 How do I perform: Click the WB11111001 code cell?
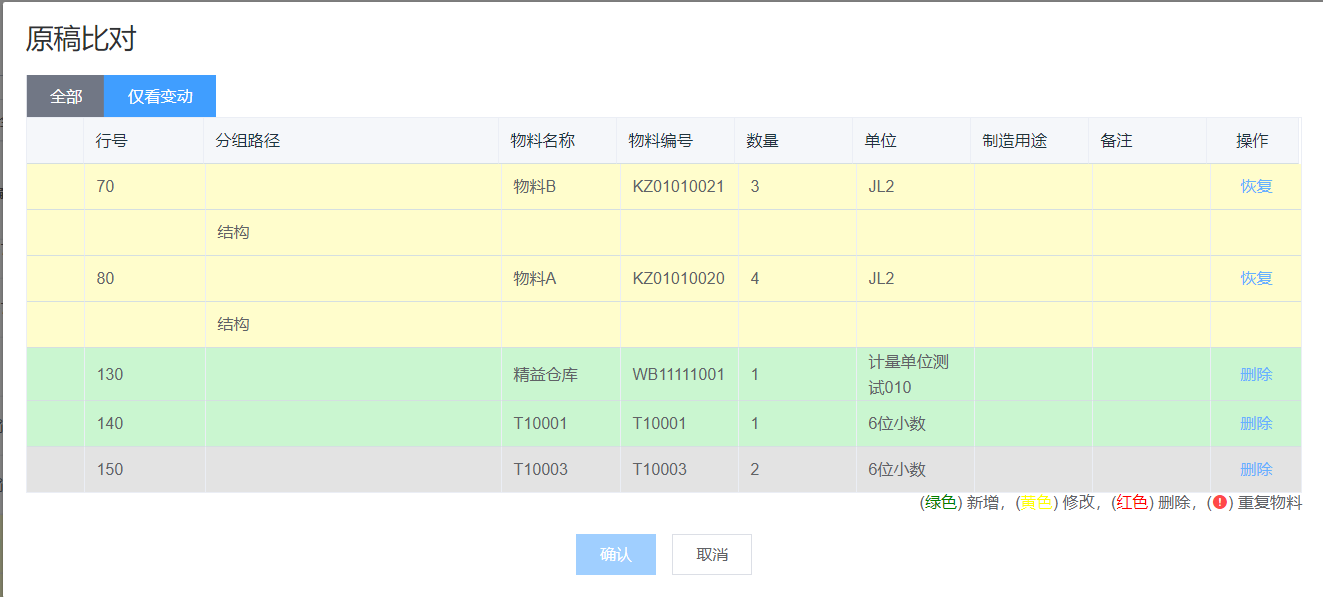(x=679, y=374)
